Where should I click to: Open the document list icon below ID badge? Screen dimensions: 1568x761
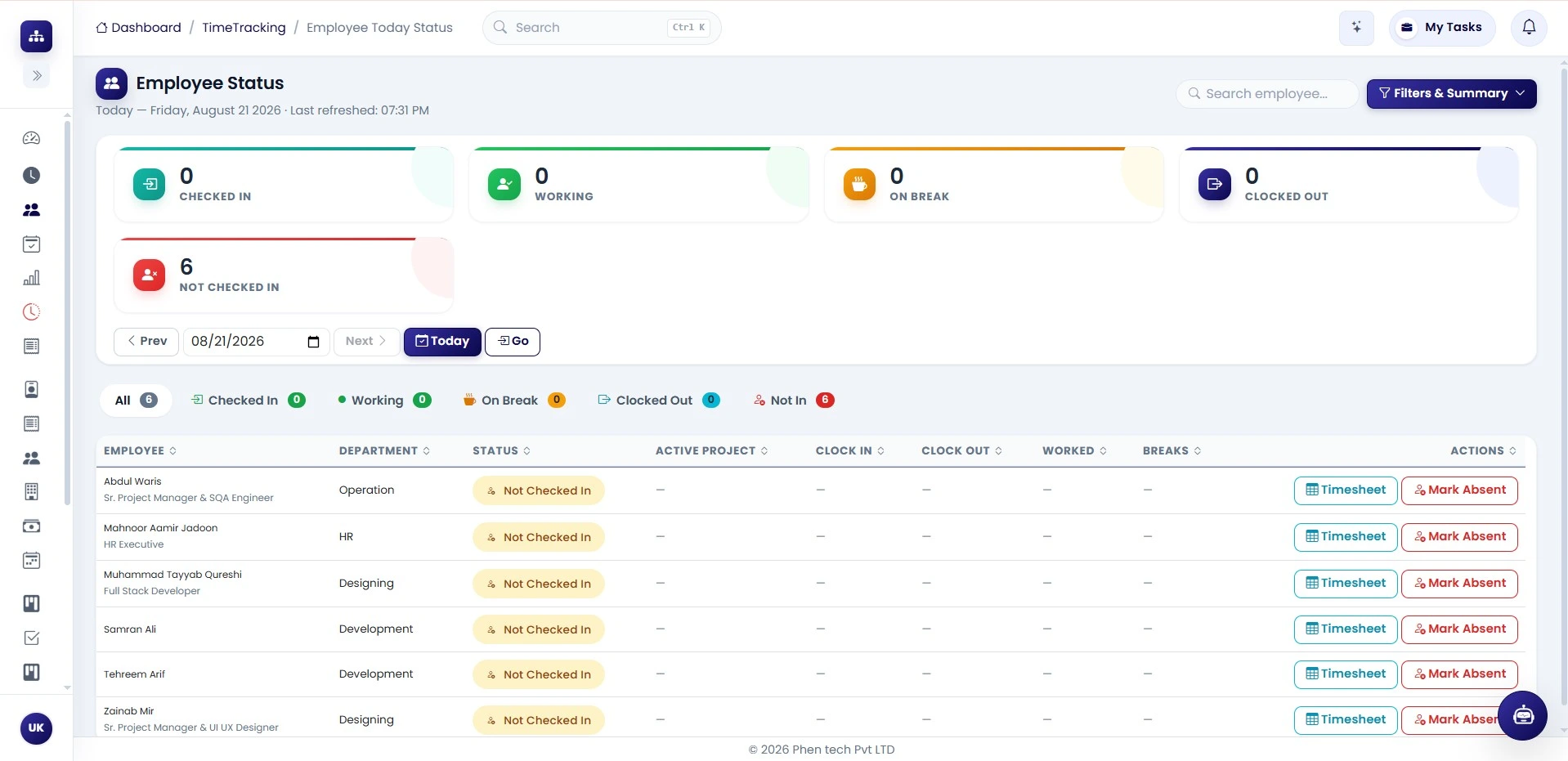tap(31, 423)
